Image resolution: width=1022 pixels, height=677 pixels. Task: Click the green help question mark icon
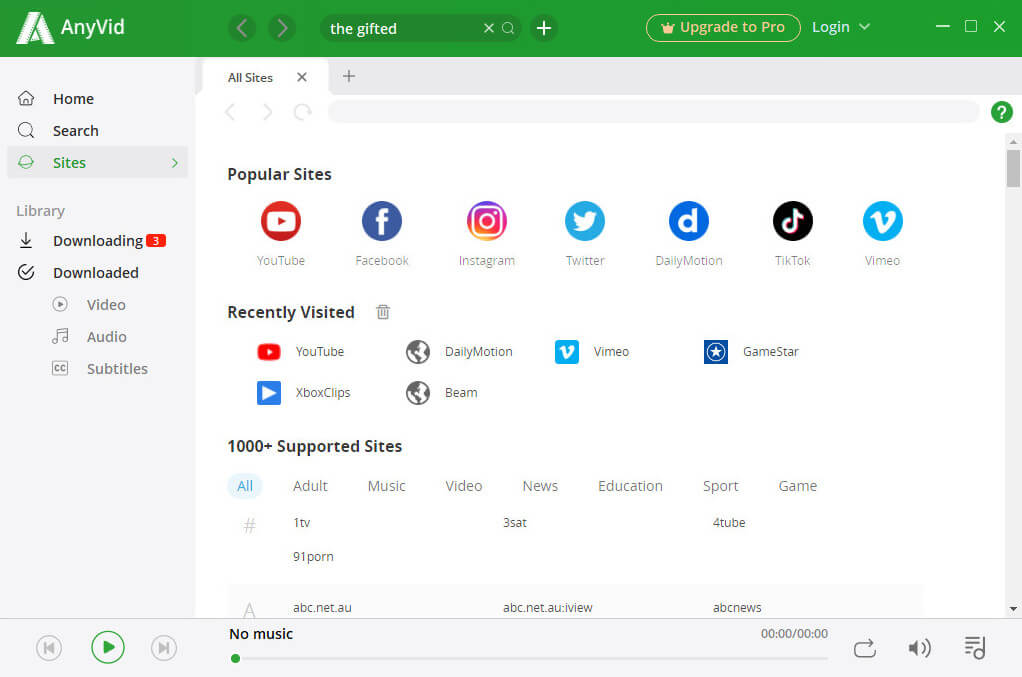point(1001,112)
